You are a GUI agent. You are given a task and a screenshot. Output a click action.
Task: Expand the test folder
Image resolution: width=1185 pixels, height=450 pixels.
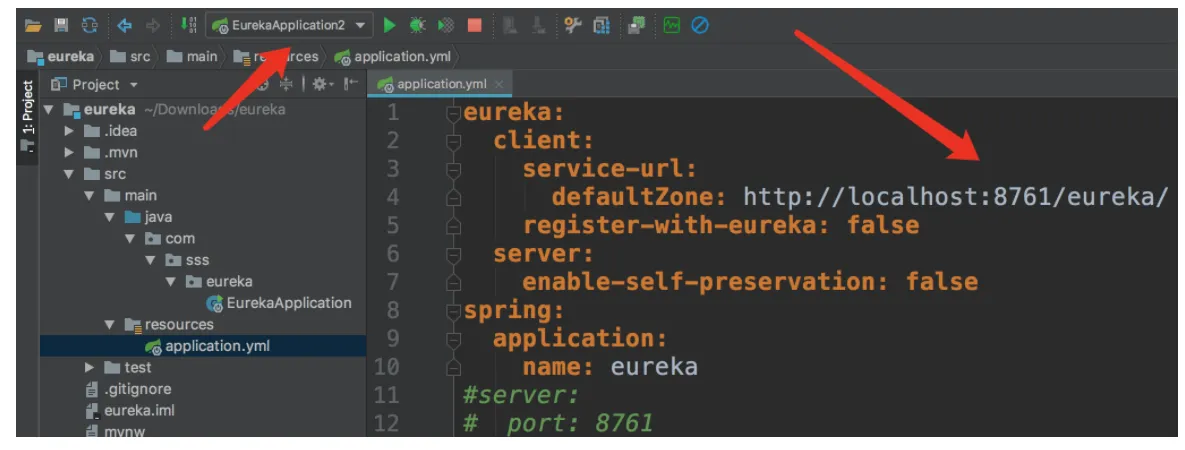coord(90,368)
